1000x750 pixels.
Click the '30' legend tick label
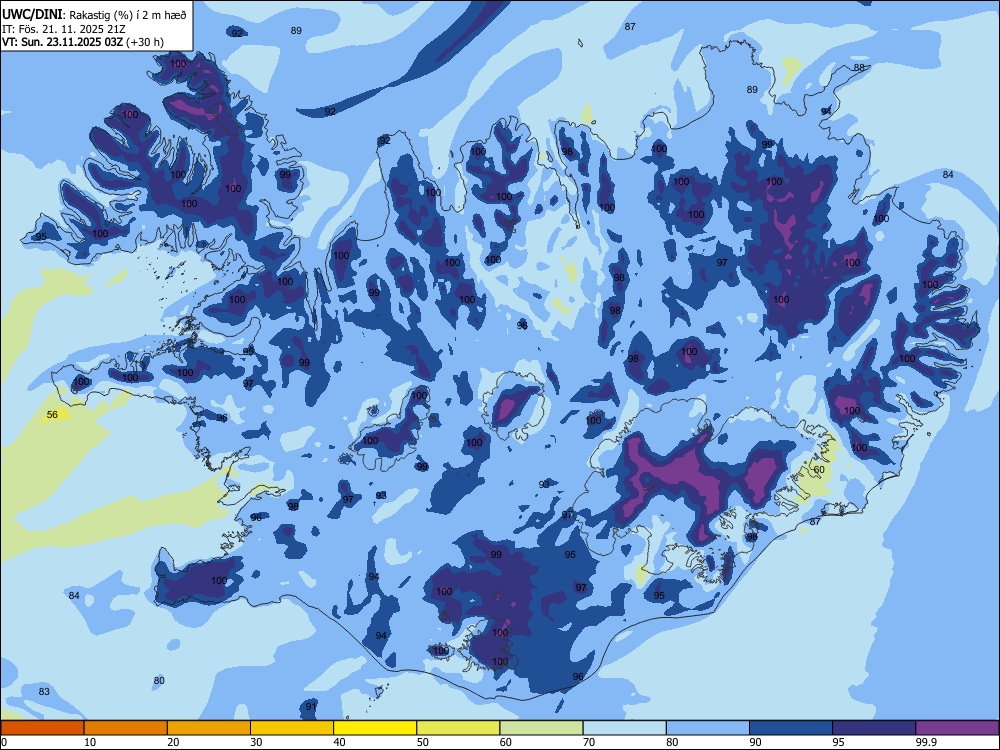click(x=256, y=742)
